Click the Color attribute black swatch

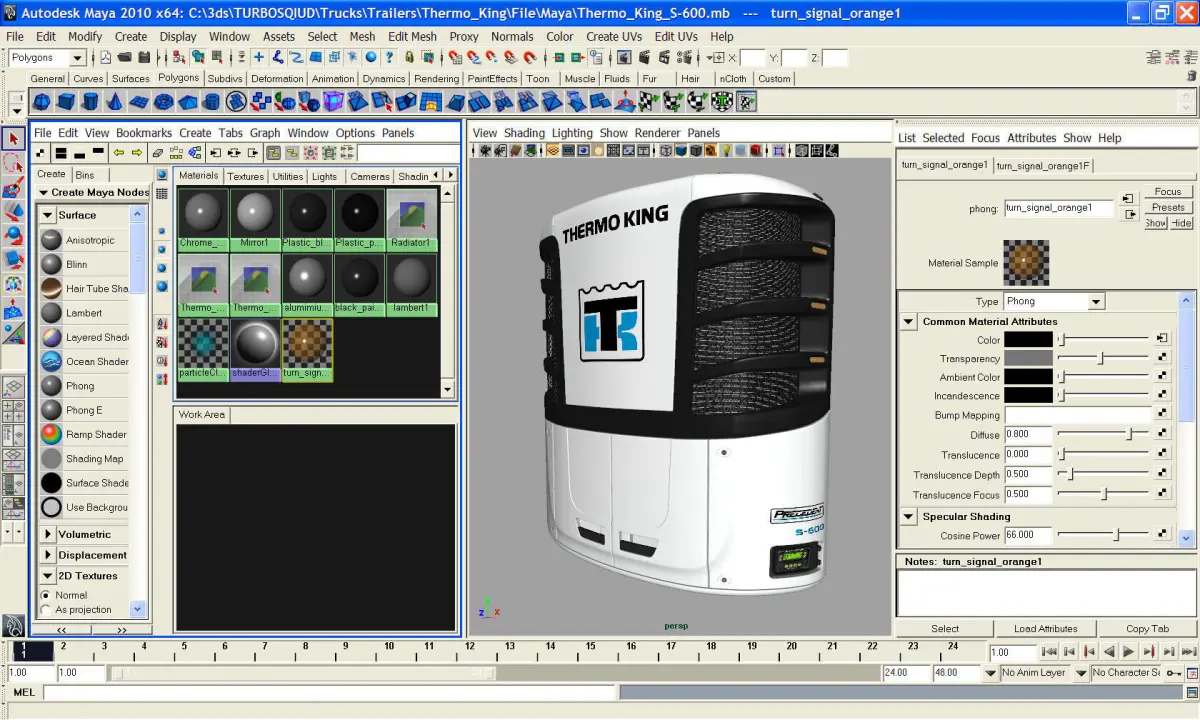1028,339
